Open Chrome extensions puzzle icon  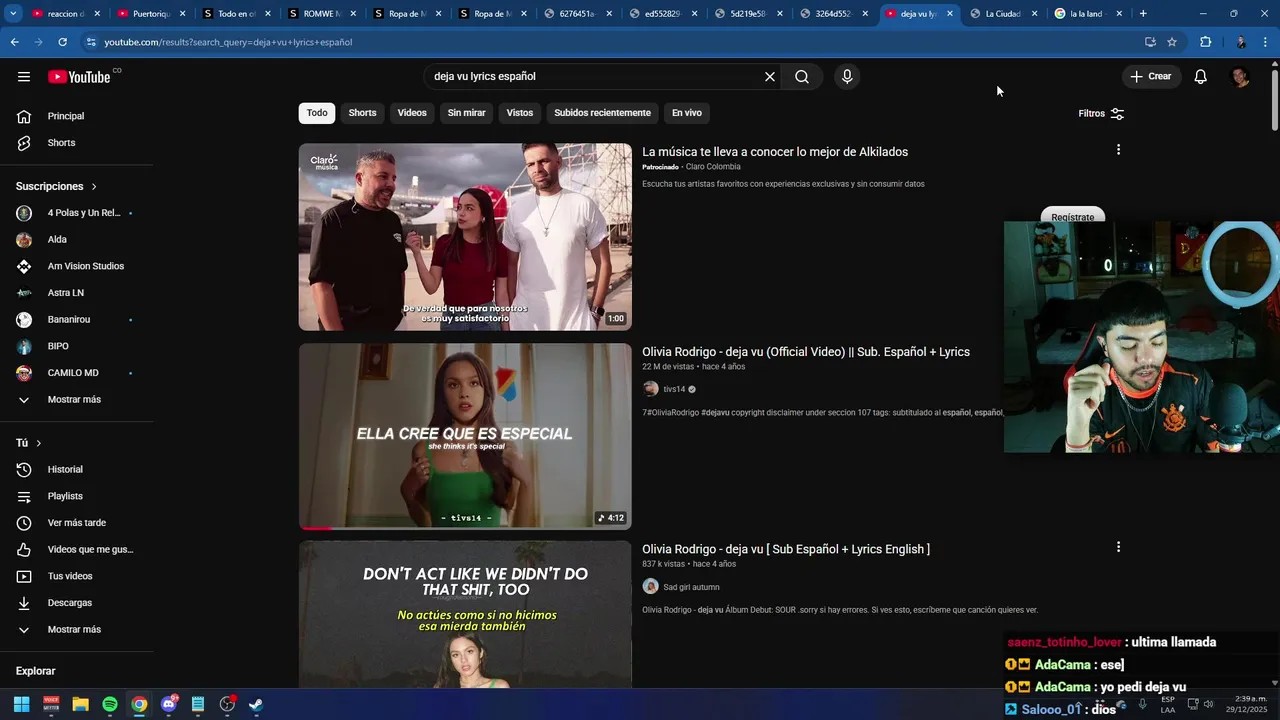(1205, 42)
